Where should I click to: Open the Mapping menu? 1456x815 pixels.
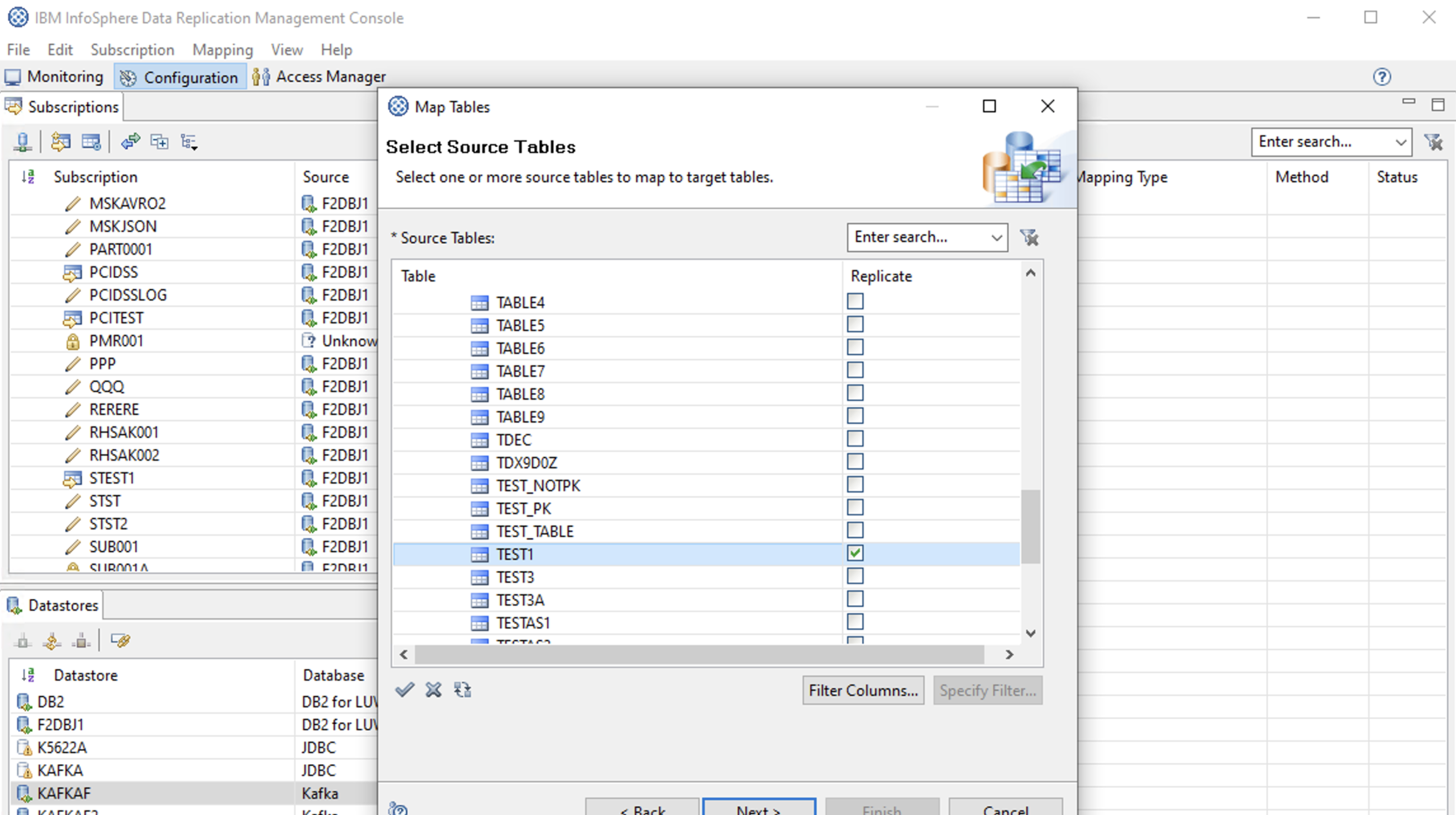click(222, 50)
